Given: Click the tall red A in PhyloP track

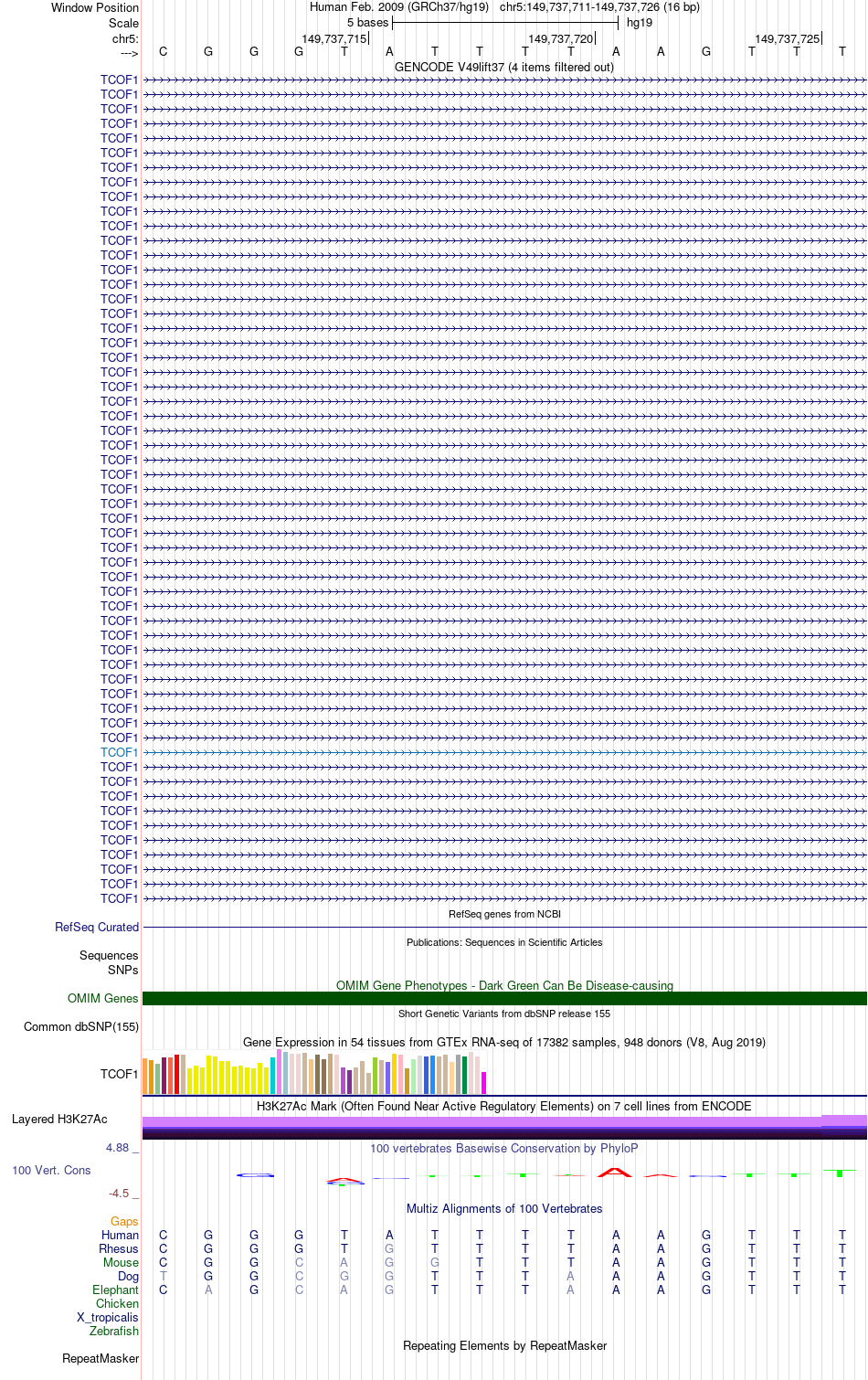Looking at the screenshot, I should (615, 1172).
